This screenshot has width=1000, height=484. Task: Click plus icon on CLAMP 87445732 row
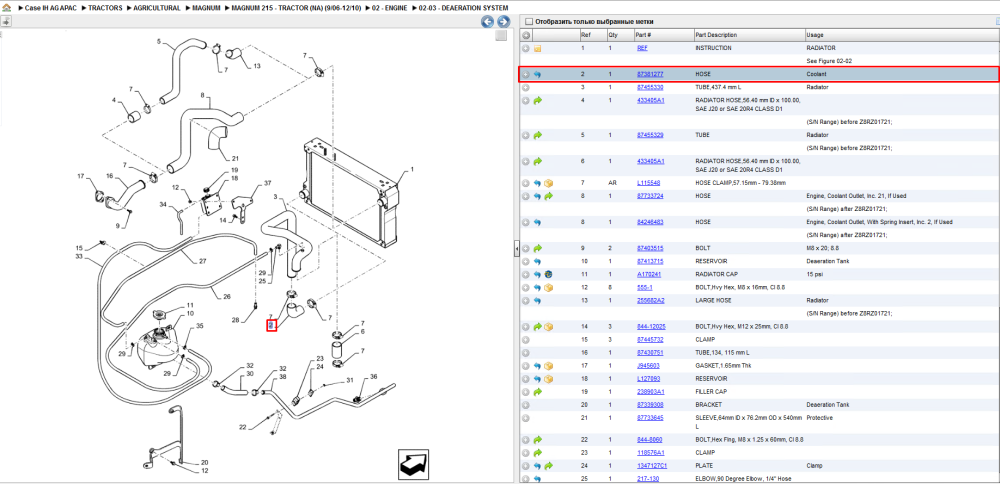click(526, 339)
